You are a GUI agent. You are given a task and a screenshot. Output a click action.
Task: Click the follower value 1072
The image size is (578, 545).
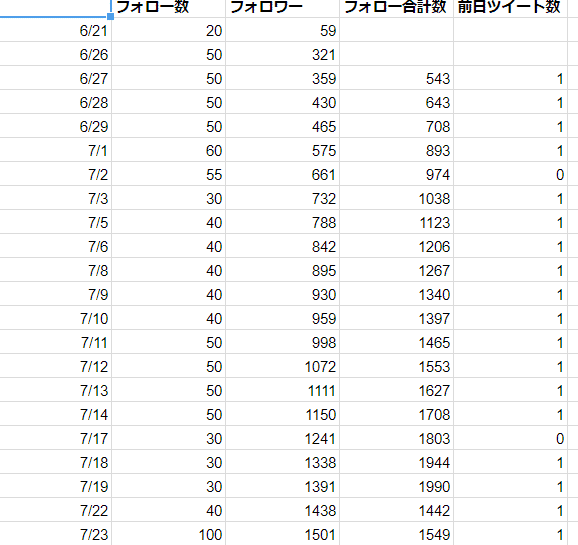click(x=282, y=366)
